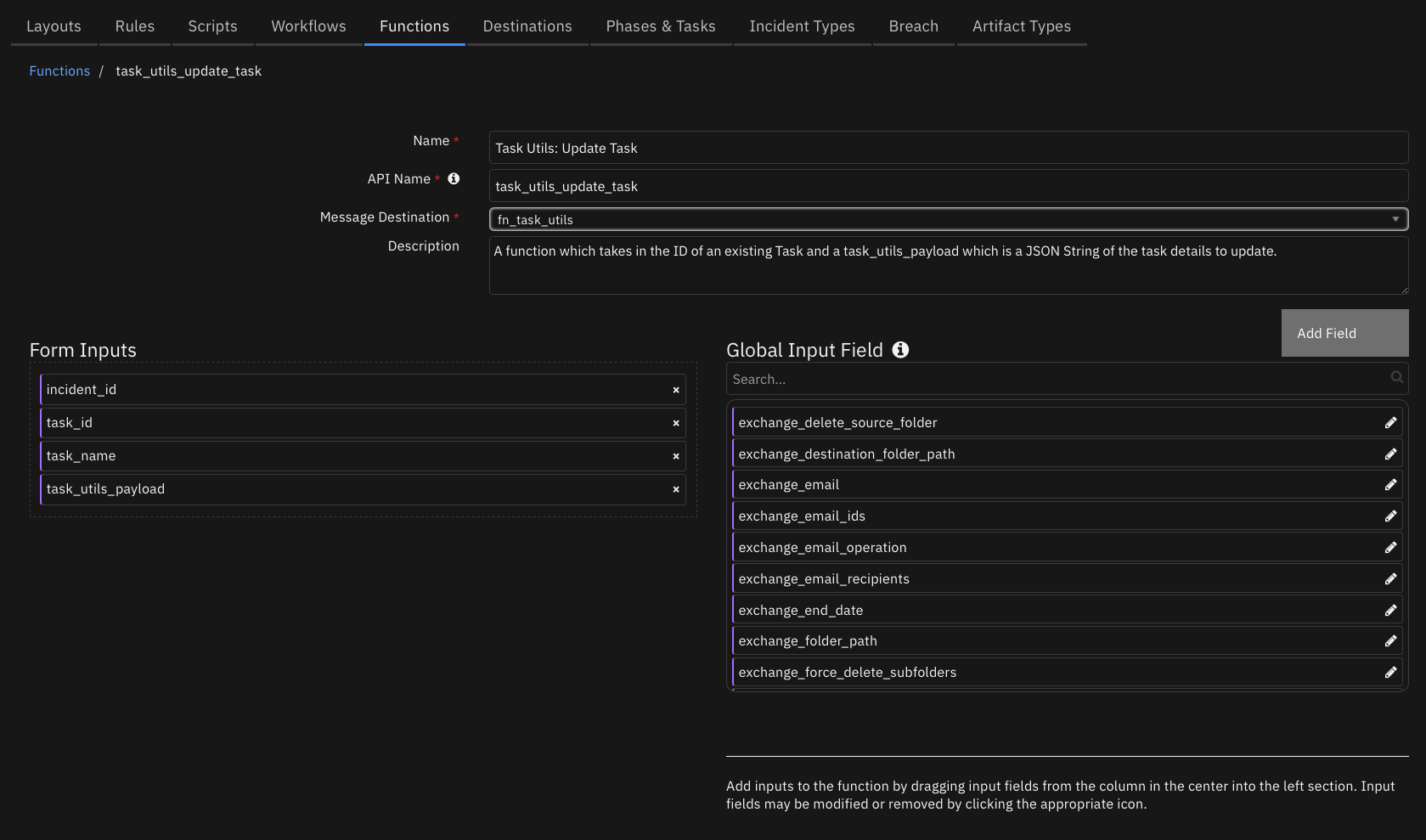
Task: Remove task_utils_payload from Form Inputs
Action: [x=676, y=489]
